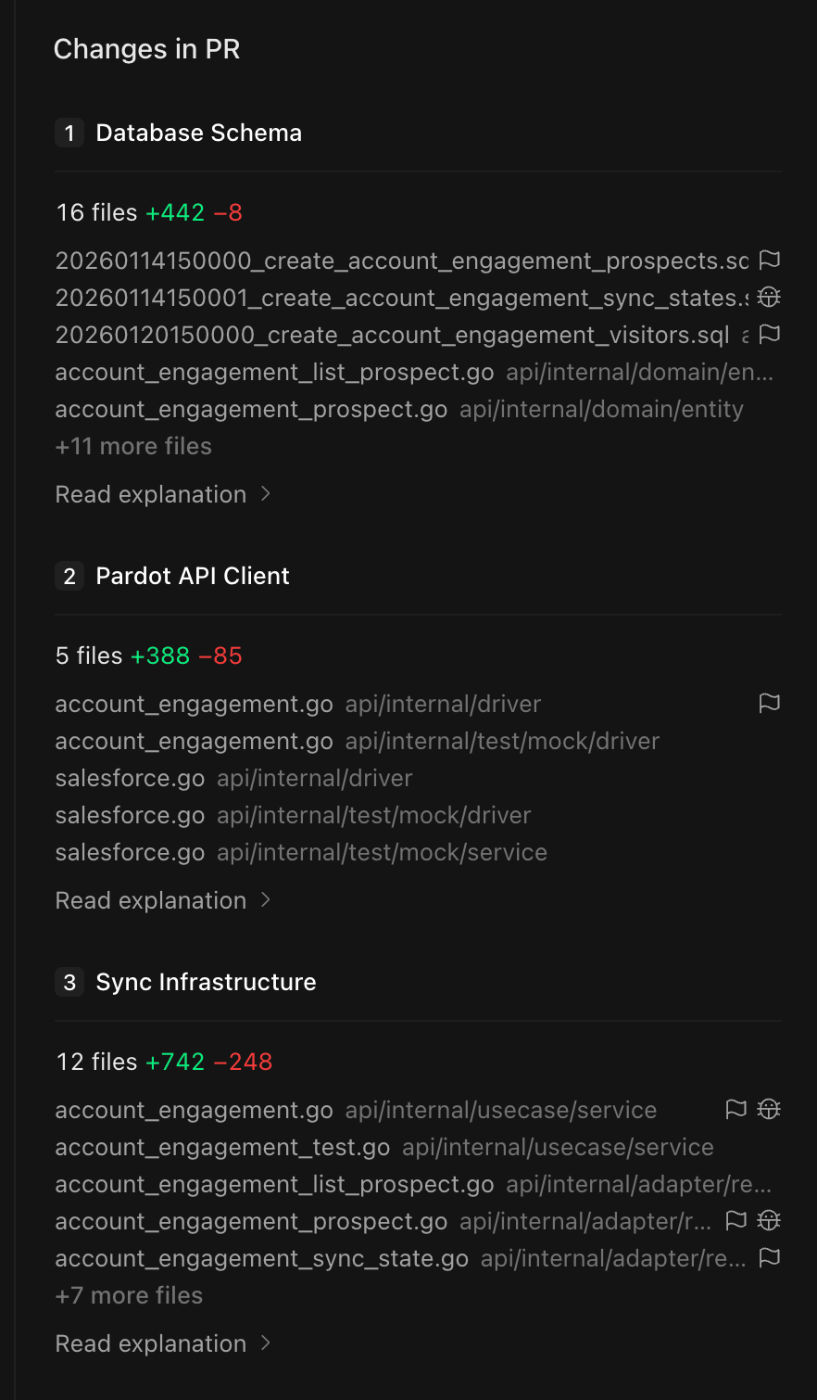The height and width of the screenshot is (1400, 817).
Task: Click flag icon on account_engagement_sync_state.go
Action: coord(768,1257)
